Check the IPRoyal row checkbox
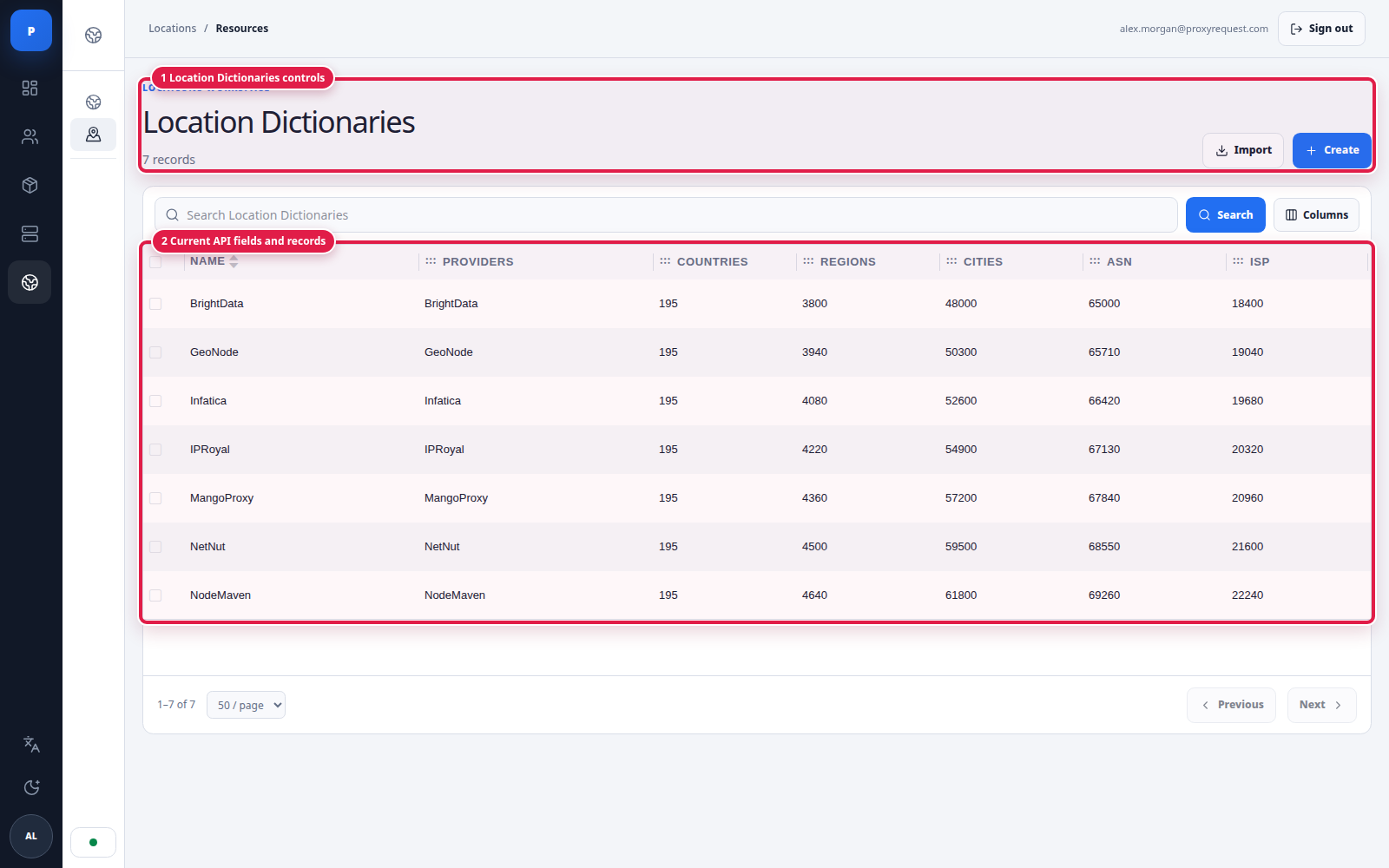The width and height of the screenshot is (1389, 868). coord(155,450)
